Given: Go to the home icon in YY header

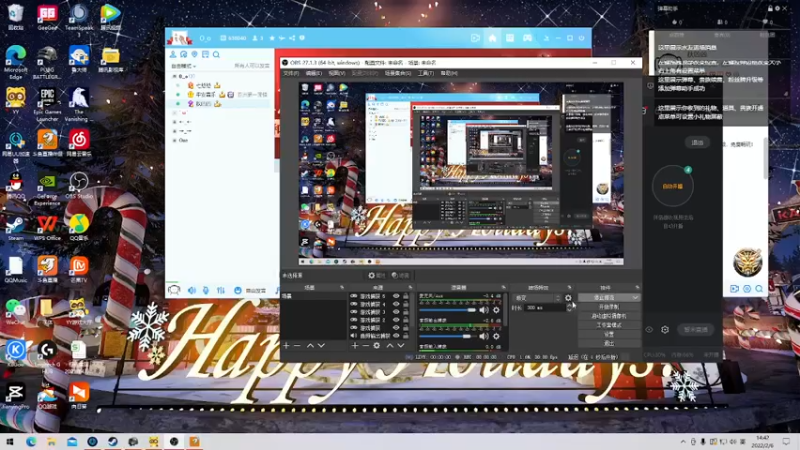Looking at the screenshot, I should point(492,38).
